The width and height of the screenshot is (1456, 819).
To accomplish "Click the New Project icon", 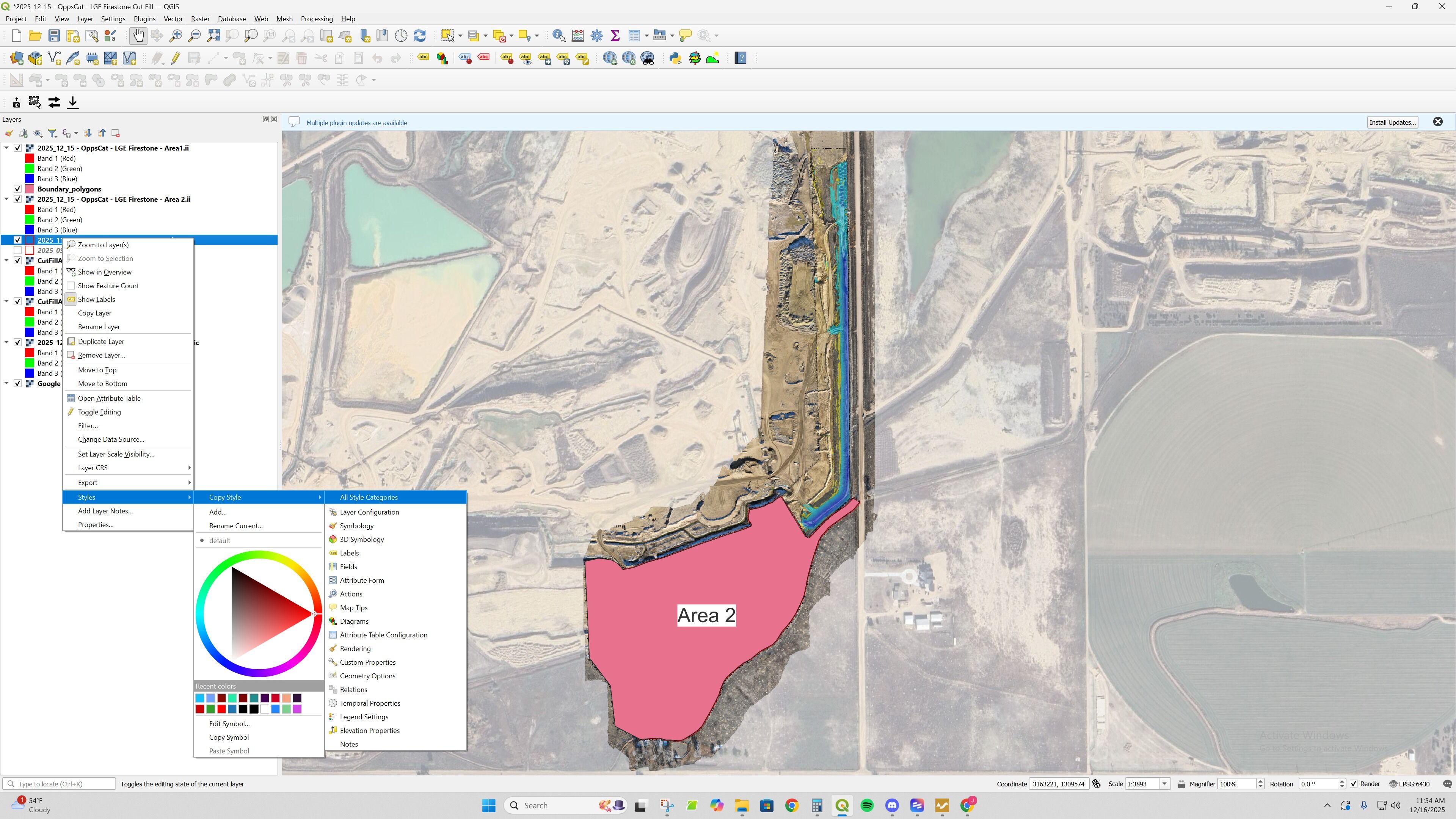I will 16,36.
